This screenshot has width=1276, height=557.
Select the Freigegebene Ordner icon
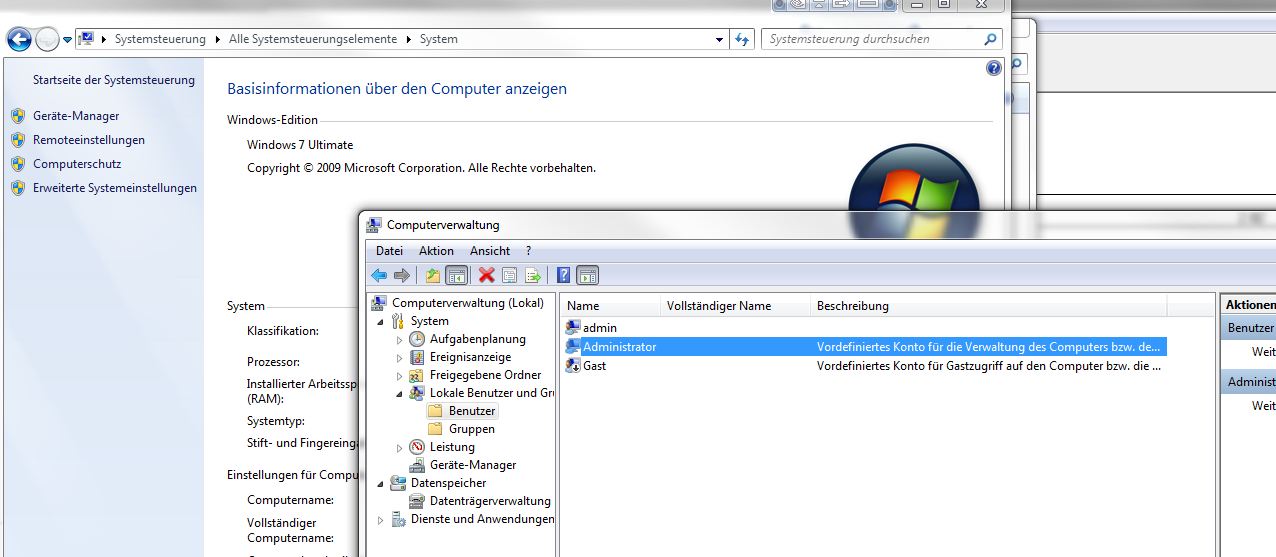[x=417, y=375]
